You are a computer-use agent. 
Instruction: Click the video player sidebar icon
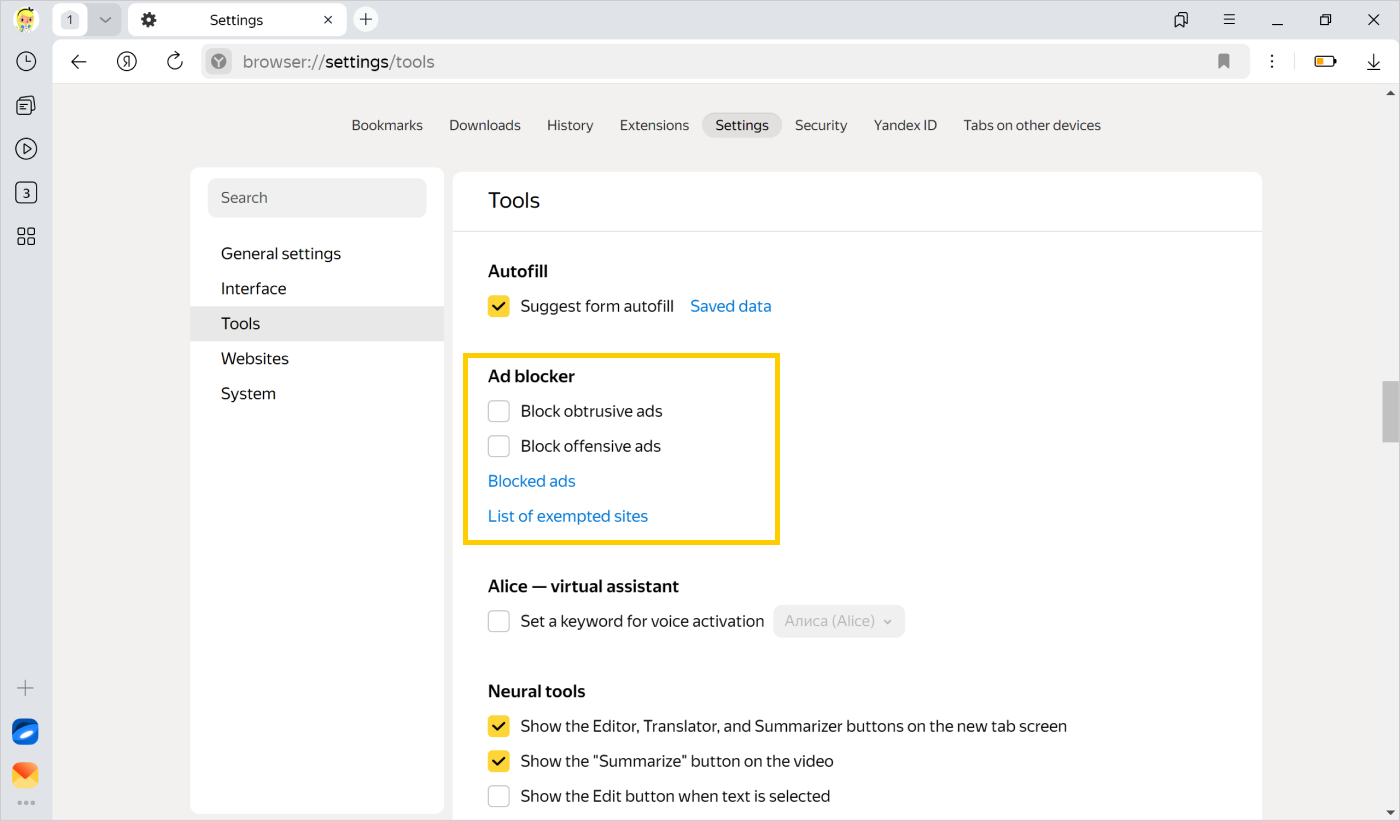26,149
